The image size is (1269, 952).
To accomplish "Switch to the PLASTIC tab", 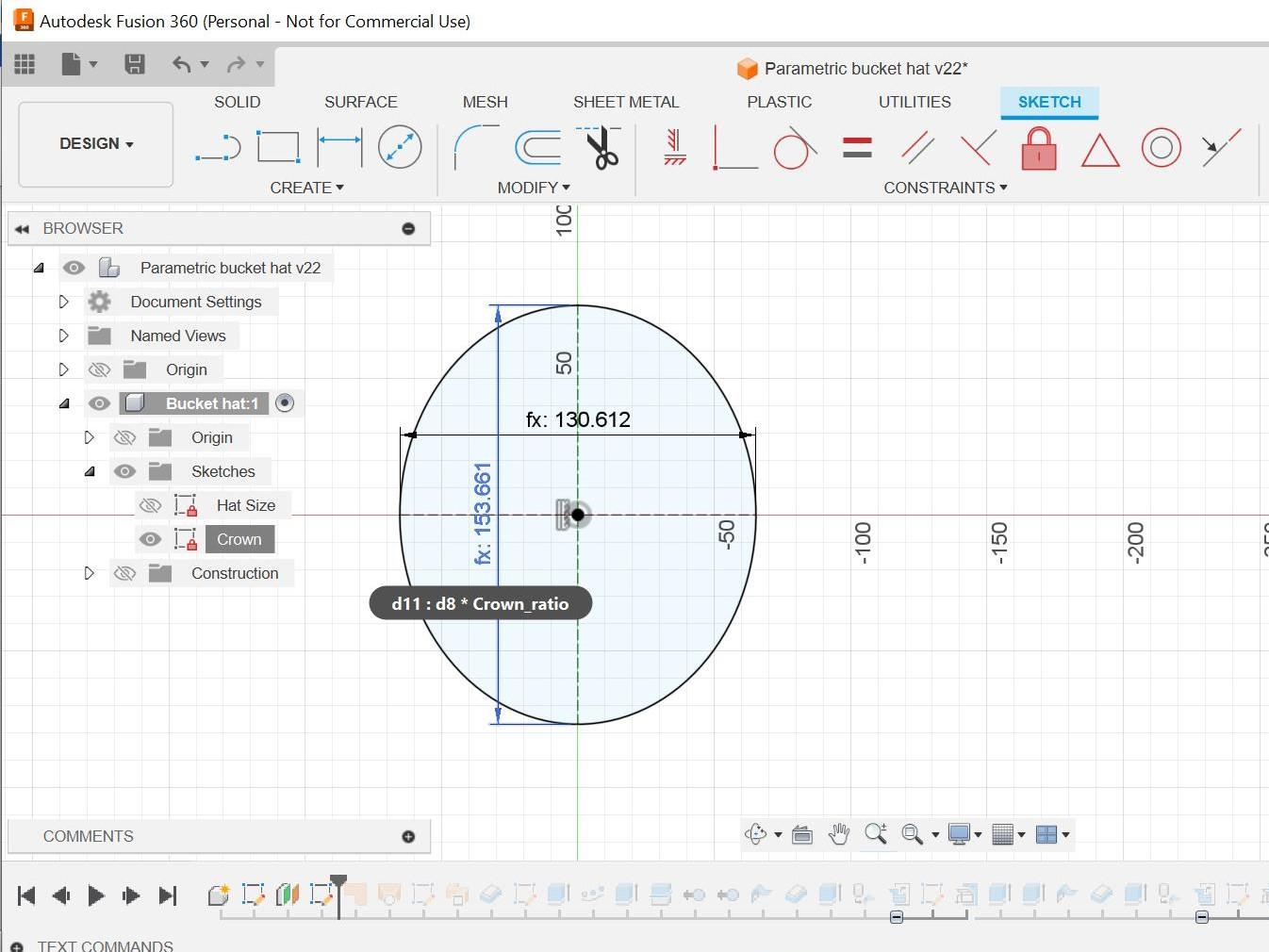I will click(x=780, y=102).
